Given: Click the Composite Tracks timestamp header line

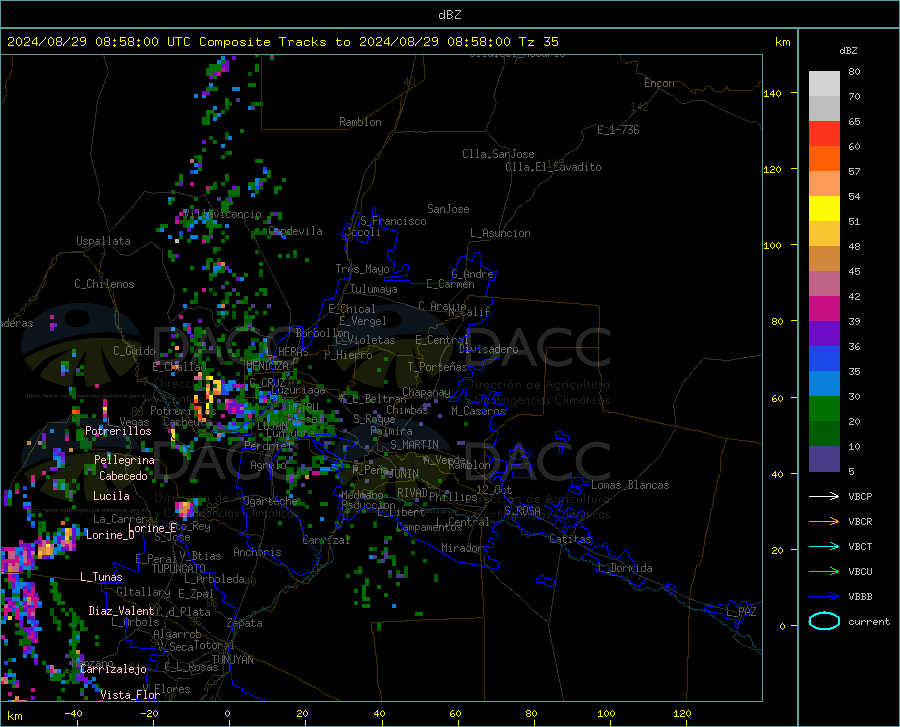Looking at the screenshot, I should [282, 42].
